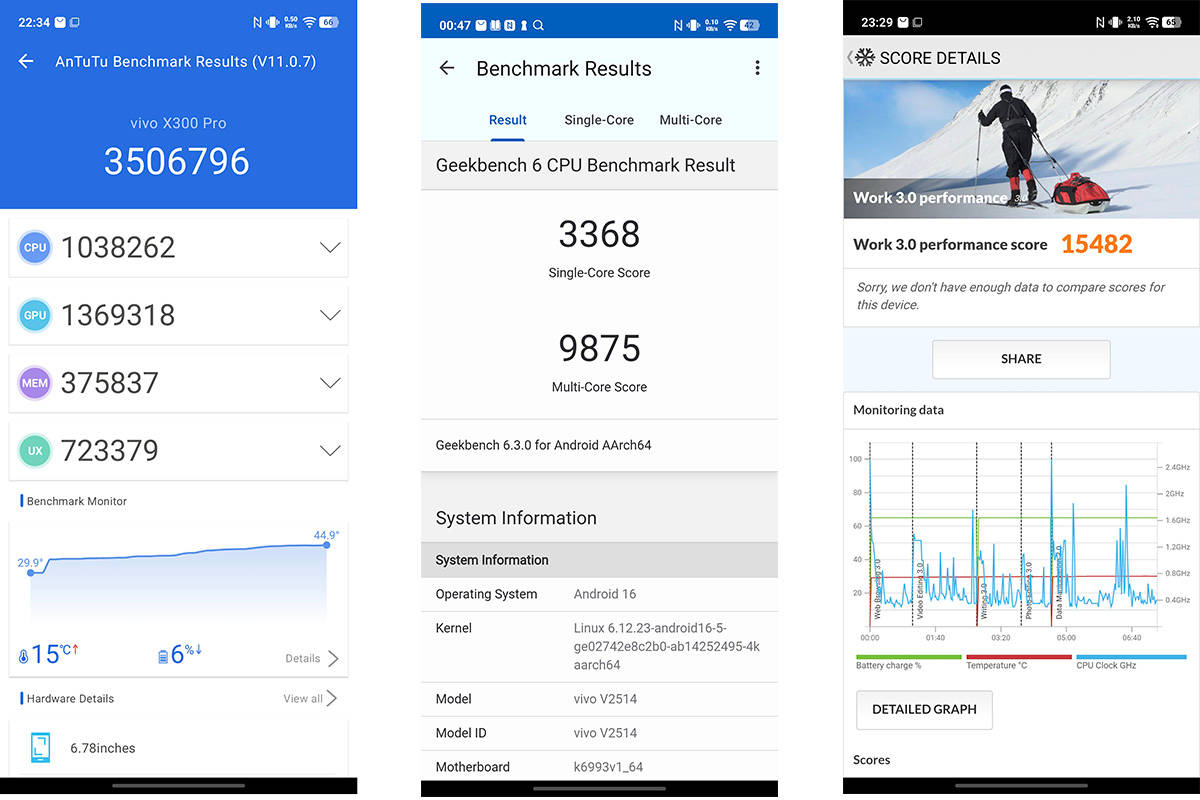This screenshot has width=1200, height=800.
Task: Select the Operating System Android 16 row
Action: (x=599, y=594)
